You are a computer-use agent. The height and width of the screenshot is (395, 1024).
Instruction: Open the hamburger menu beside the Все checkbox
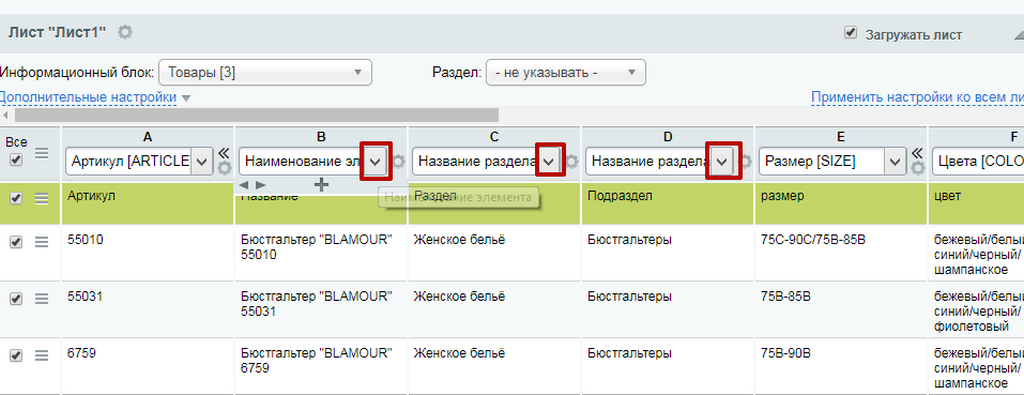(x=42, y=153)
